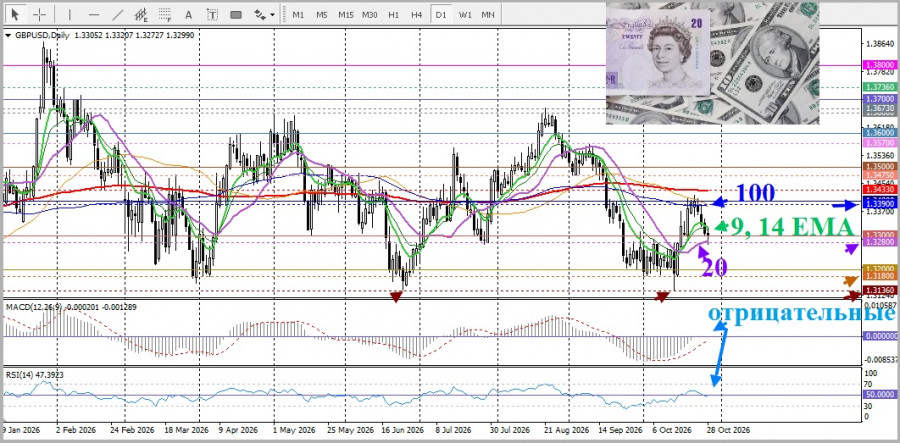The image size is (900, 443).
Task: Click the 30 Jul 2026 date label
Action: (511, 430)
